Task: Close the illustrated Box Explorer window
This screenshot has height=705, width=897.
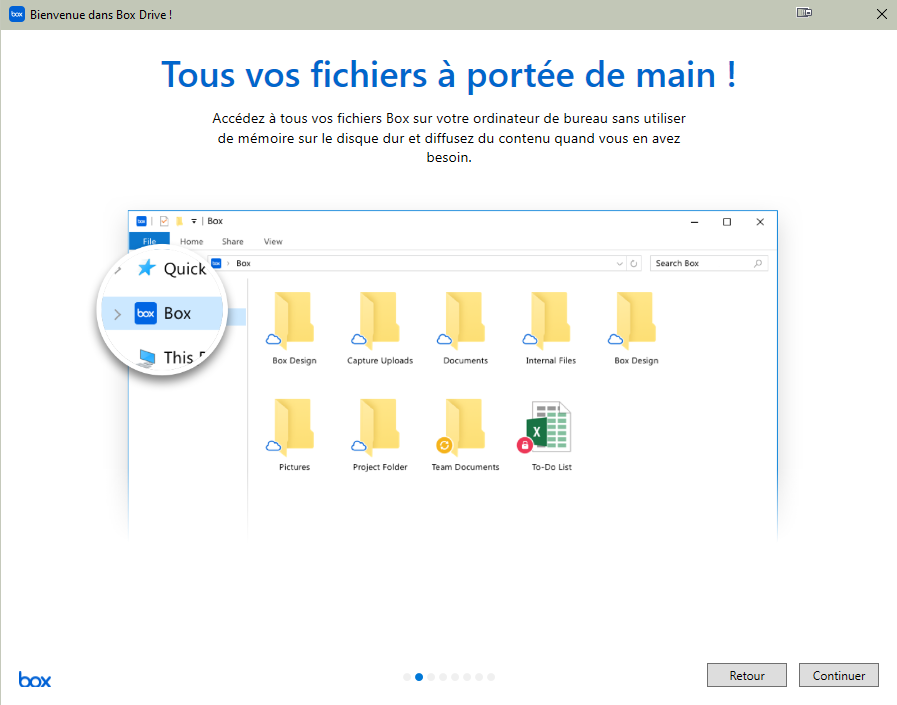Action: pyautogui.click(x=760, y=222)
